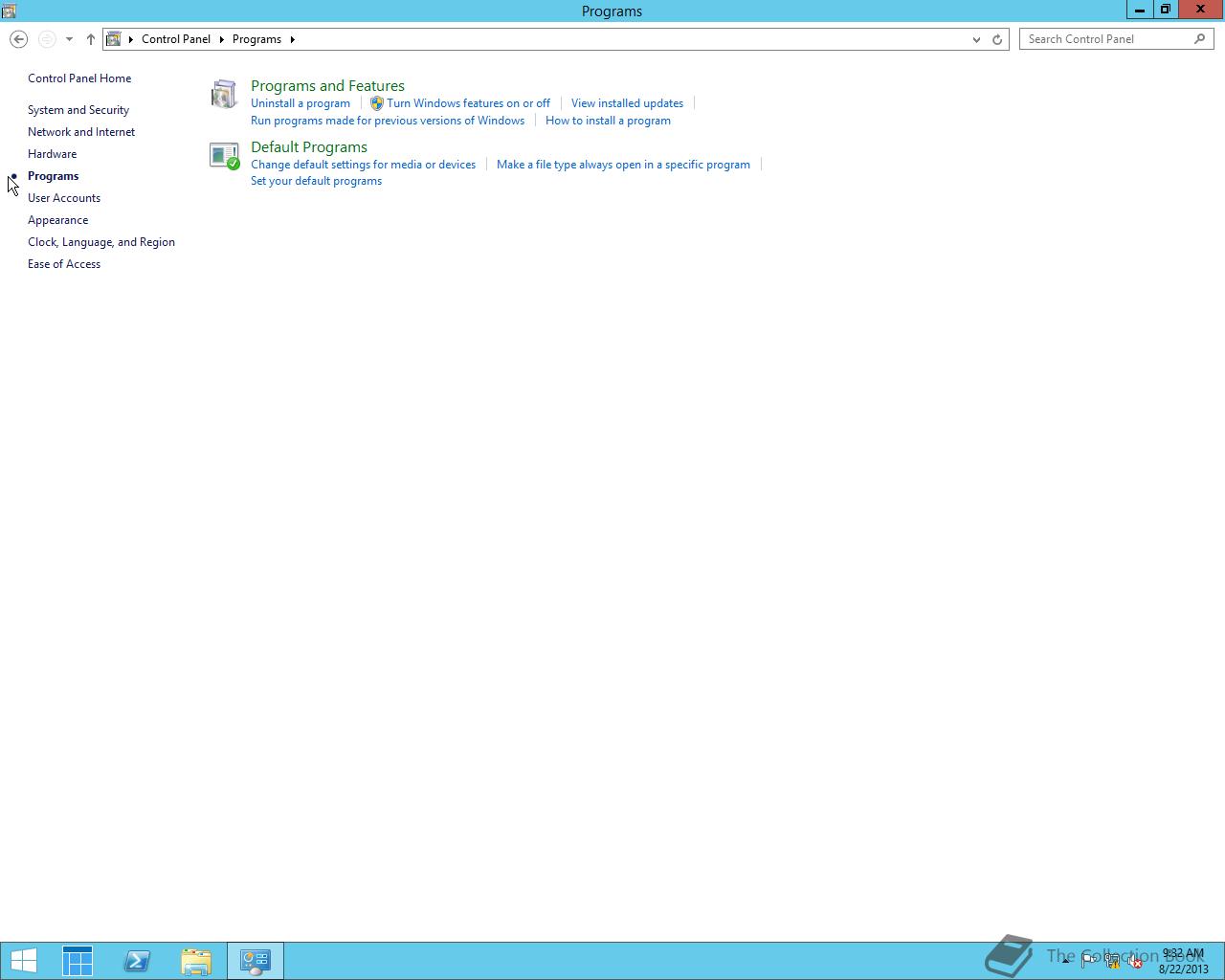Image resolution: width=1225 pixels, height=980 pixels.
Task: Open User Accounts category
Action: [64, 198]
